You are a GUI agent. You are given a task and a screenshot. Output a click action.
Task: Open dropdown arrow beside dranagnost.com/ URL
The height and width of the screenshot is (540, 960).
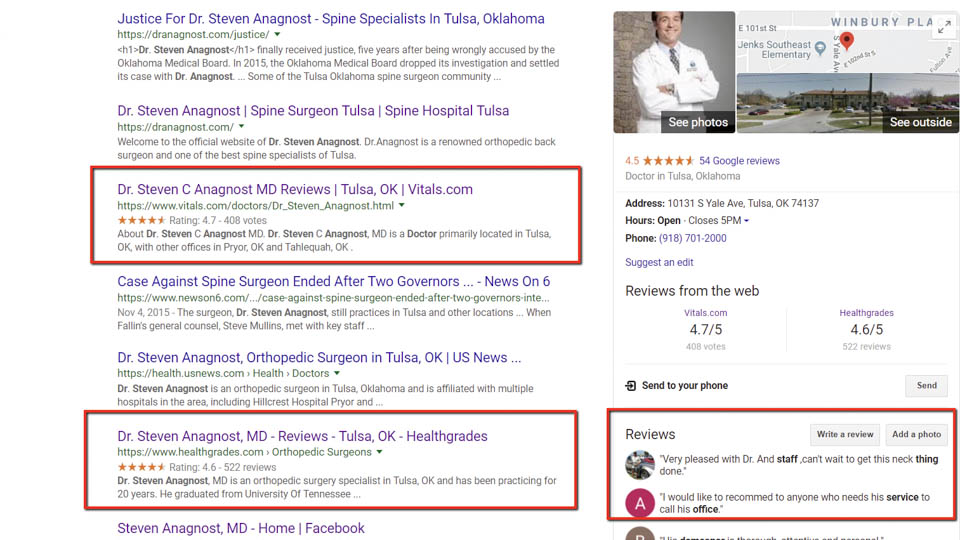(241, 127)
